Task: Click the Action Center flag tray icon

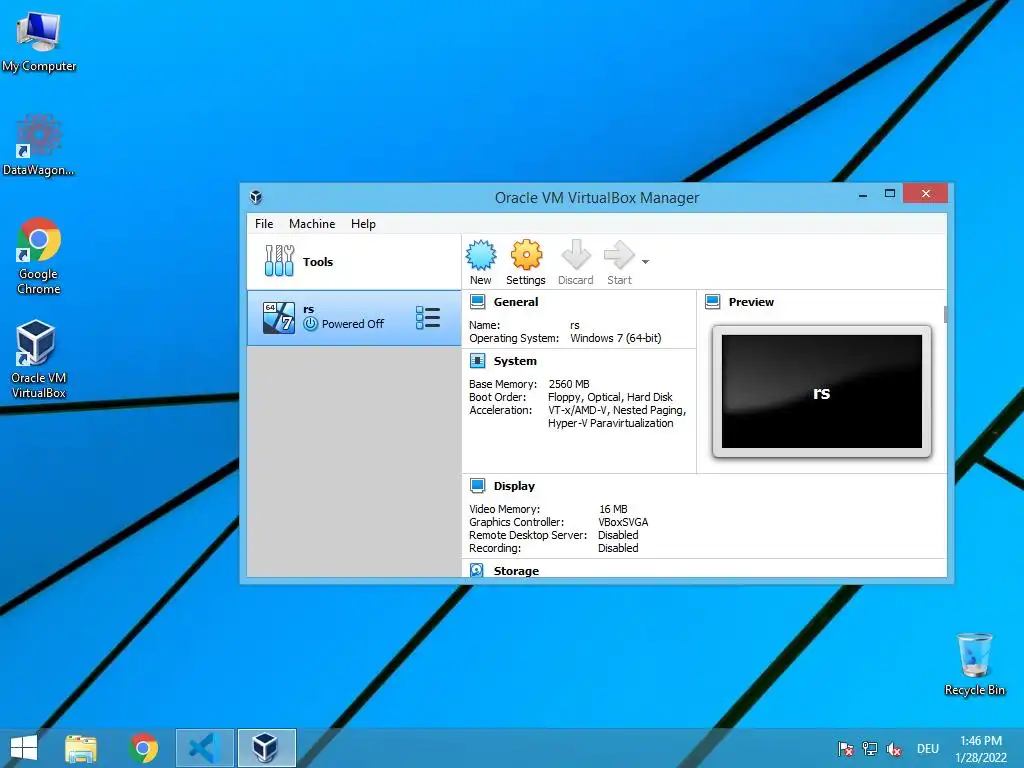Action: pyautogui.click(x=845, y=749)
